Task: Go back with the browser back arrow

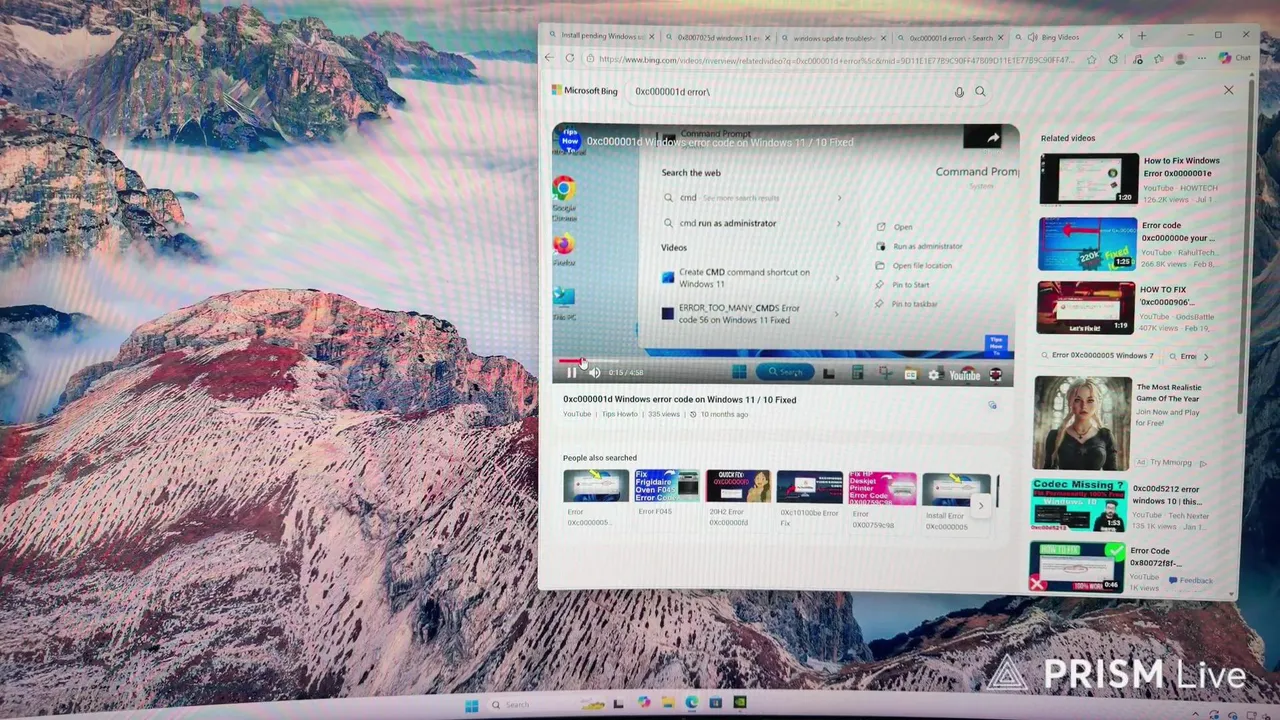Action: 549,59
